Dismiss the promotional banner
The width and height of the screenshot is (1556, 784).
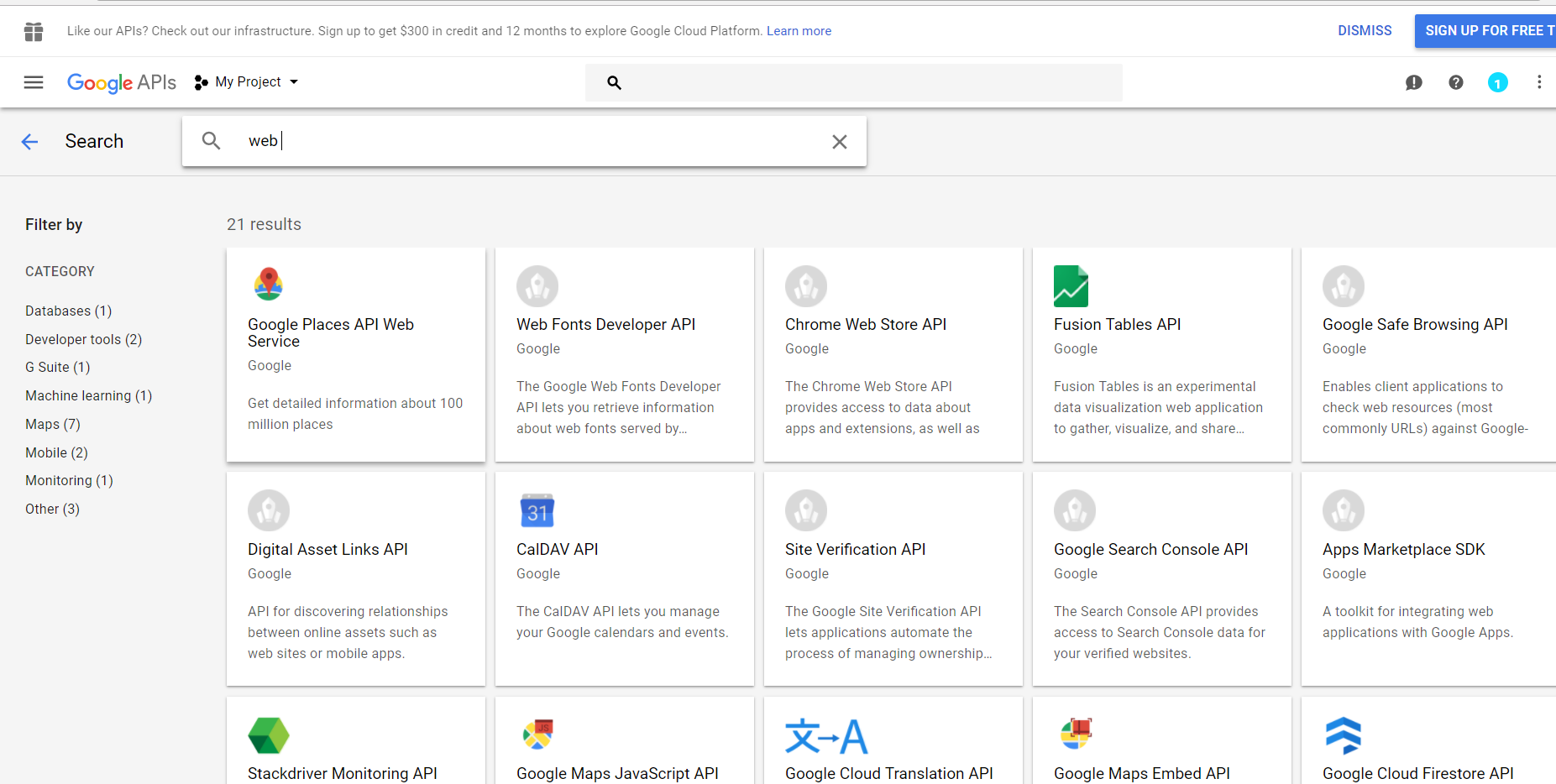coord(1364,31)
